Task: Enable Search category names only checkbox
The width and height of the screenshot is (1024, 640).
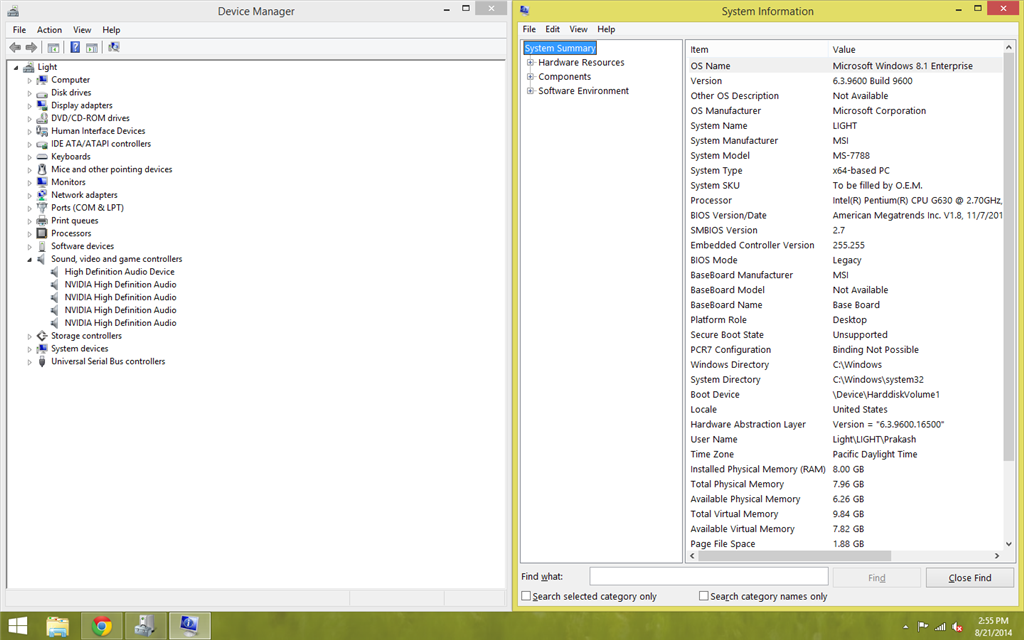Action: point(703,596)
